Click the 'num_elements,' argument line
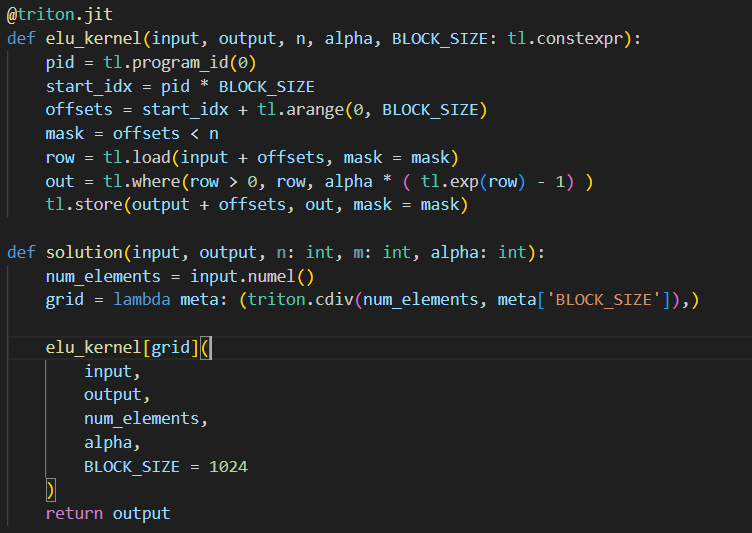The width and height of the screenshot is (752, 533). click(146, 419)
